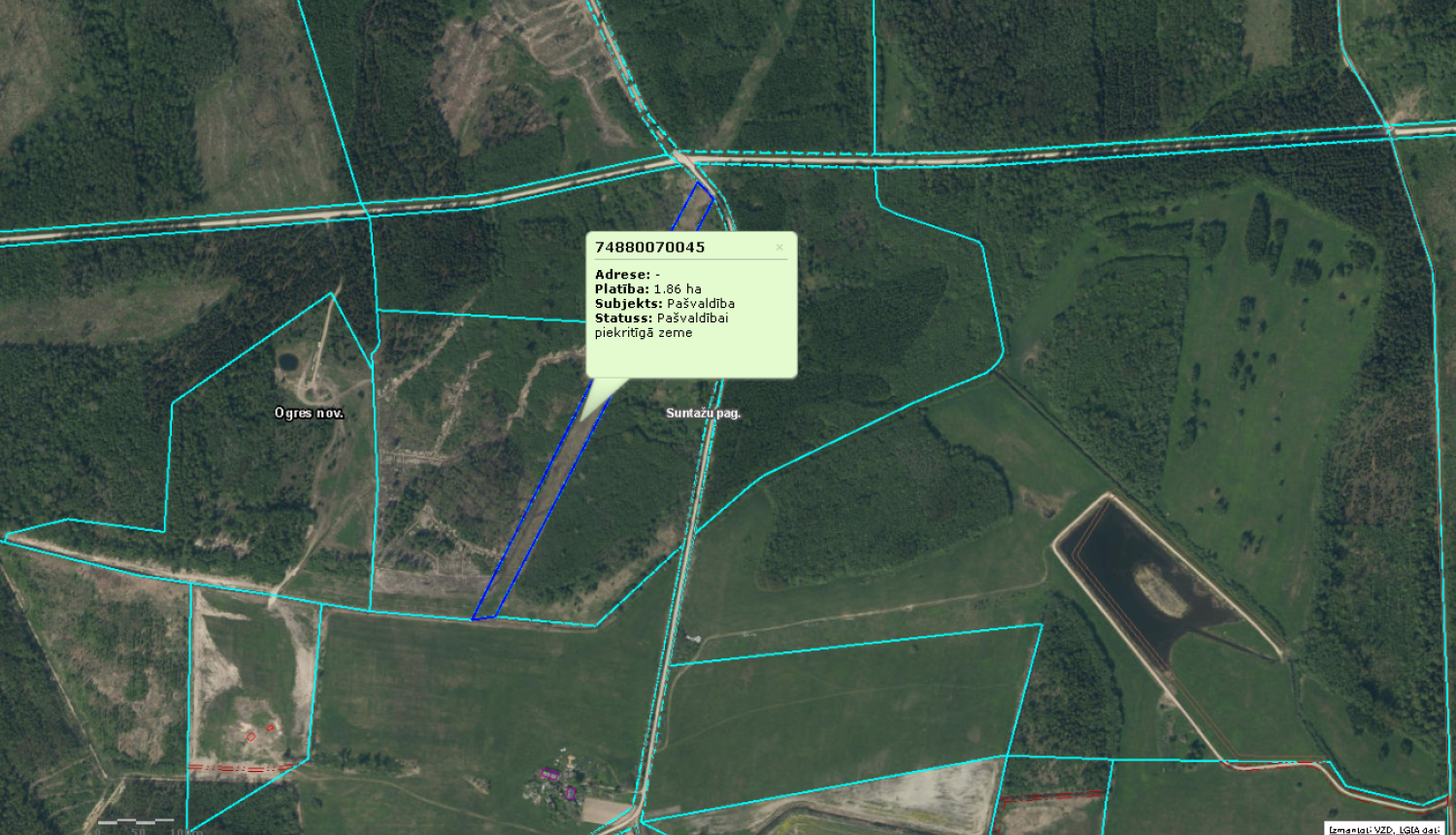1456x835 pixels.
Task: Click the Ogres nov. map label
Action: (x=309, y=414)
